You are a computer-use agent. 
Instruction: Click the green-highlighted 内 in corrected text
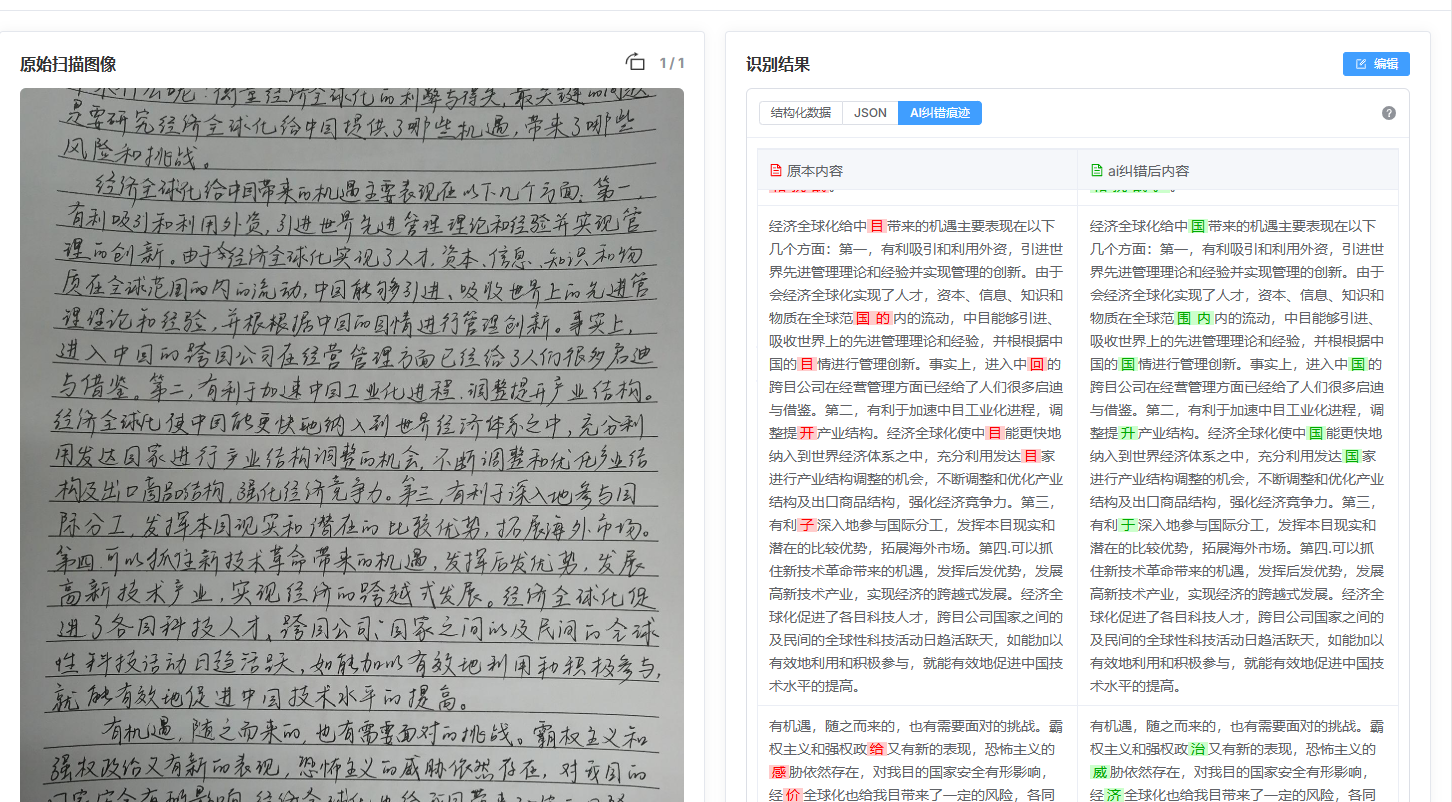tap(1204, 318)
